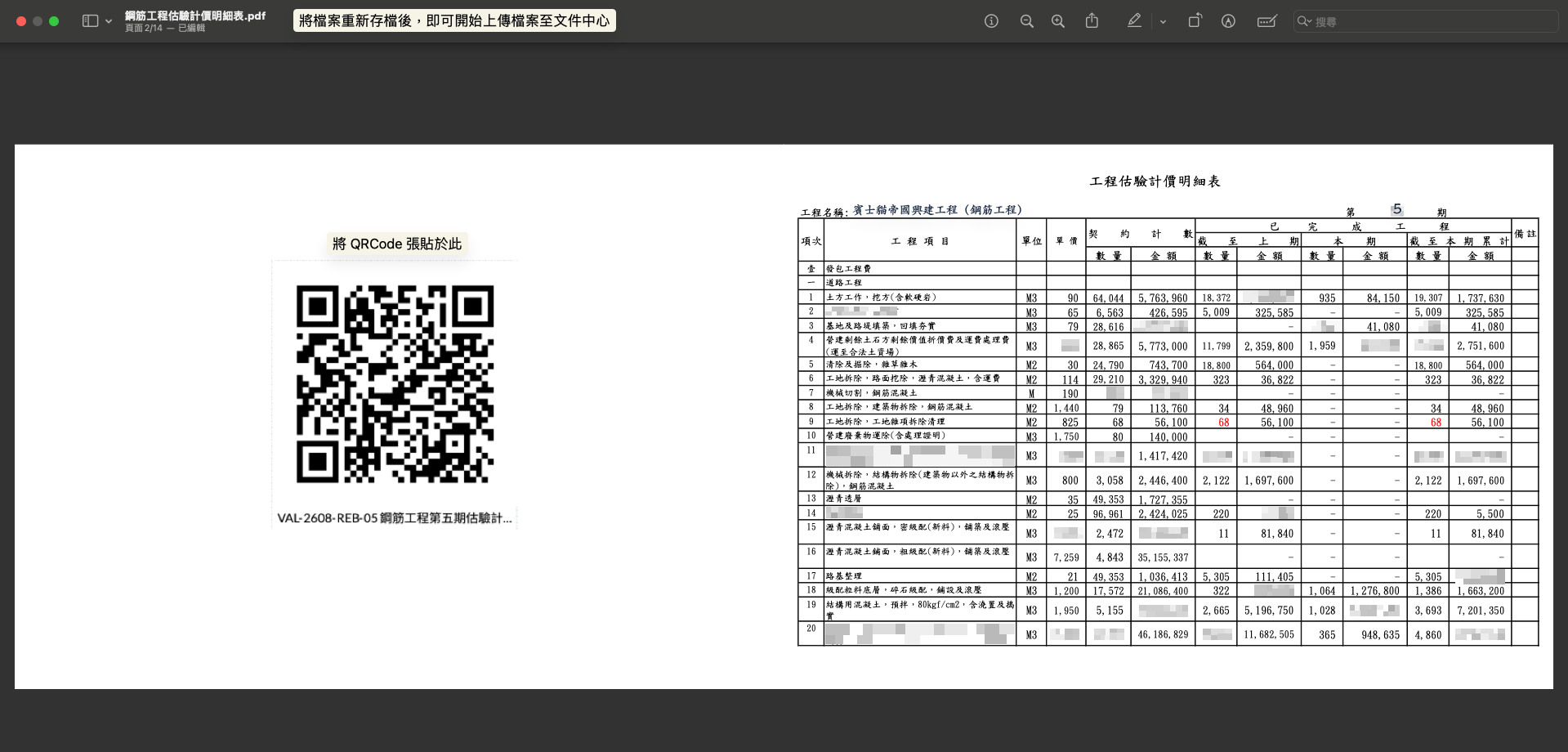Image resolution: width=1568 pixels, height=752 pixels.
Task: Click row 7 機械切割，鋼筋混凝土
Action: click(871, 393)
